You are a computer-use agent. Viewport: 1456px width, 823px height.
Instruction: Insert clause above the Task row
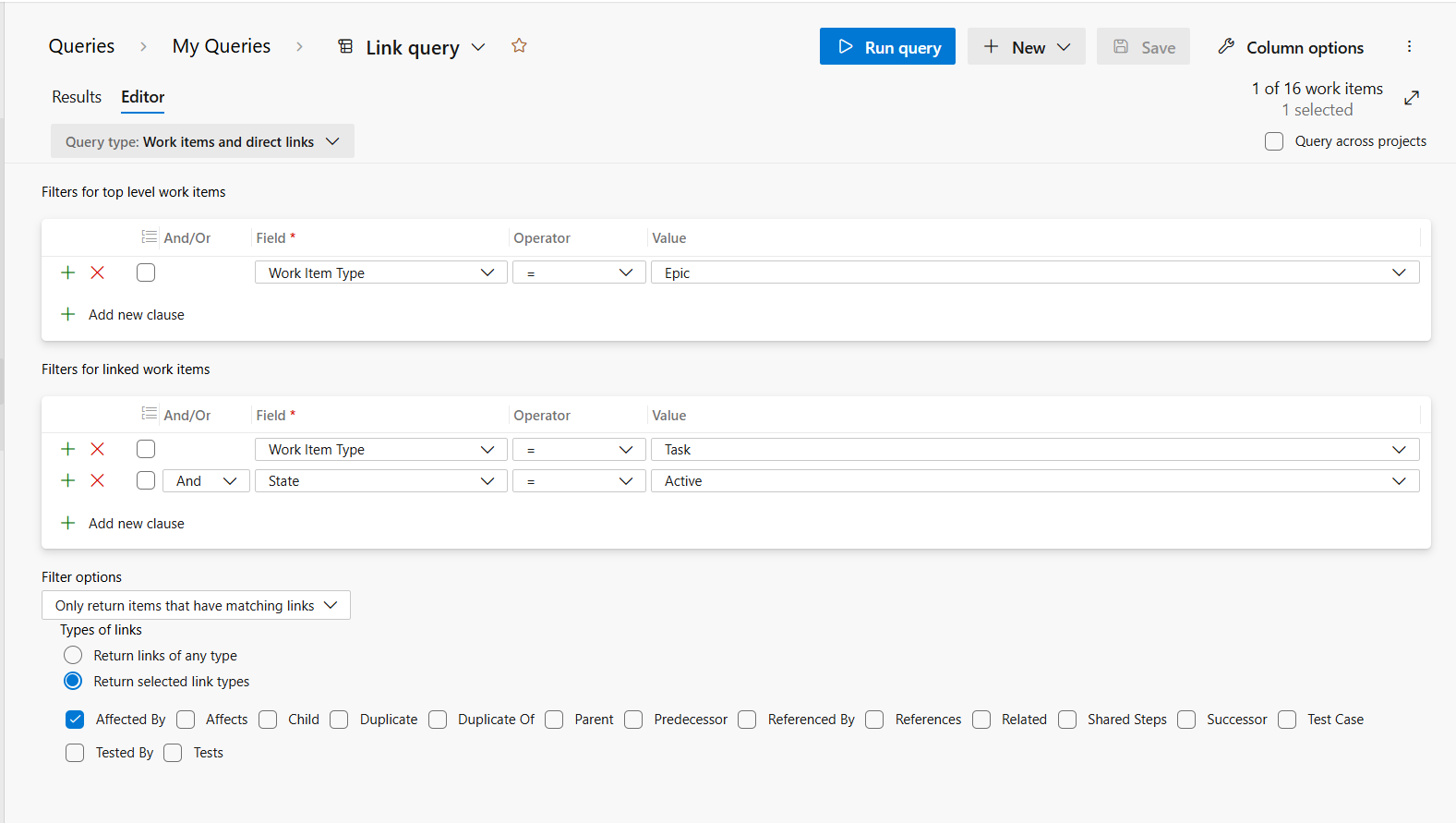67,449
